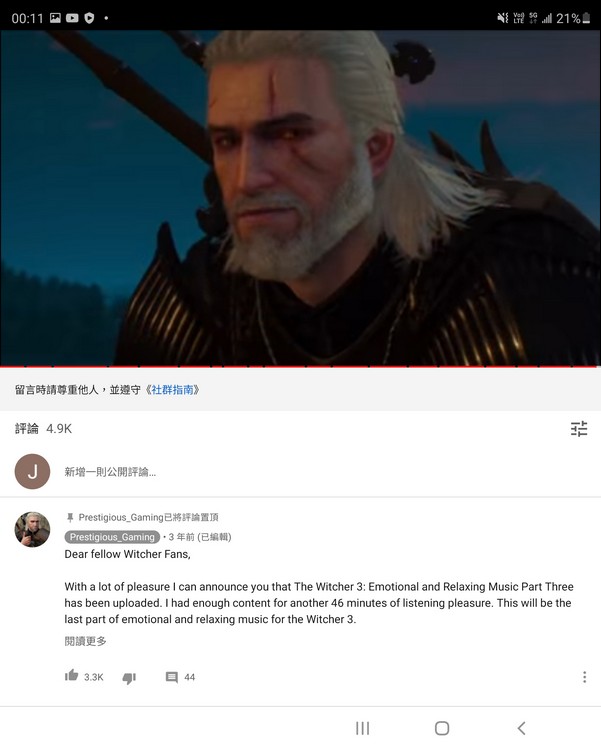Tap the Android back navigation arrow
Screen dimensions: 601x750
click(x=522, y=728)
